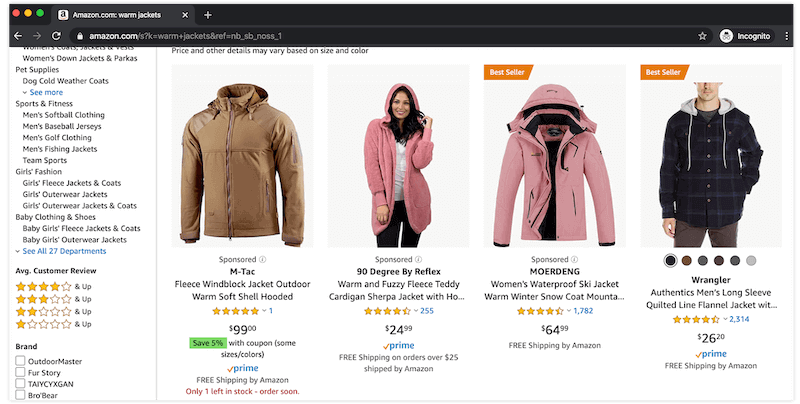800x404 pixels.
Task: Open Girls' Fleece Jackets & Coats category
Action: (x=72, y=183)
